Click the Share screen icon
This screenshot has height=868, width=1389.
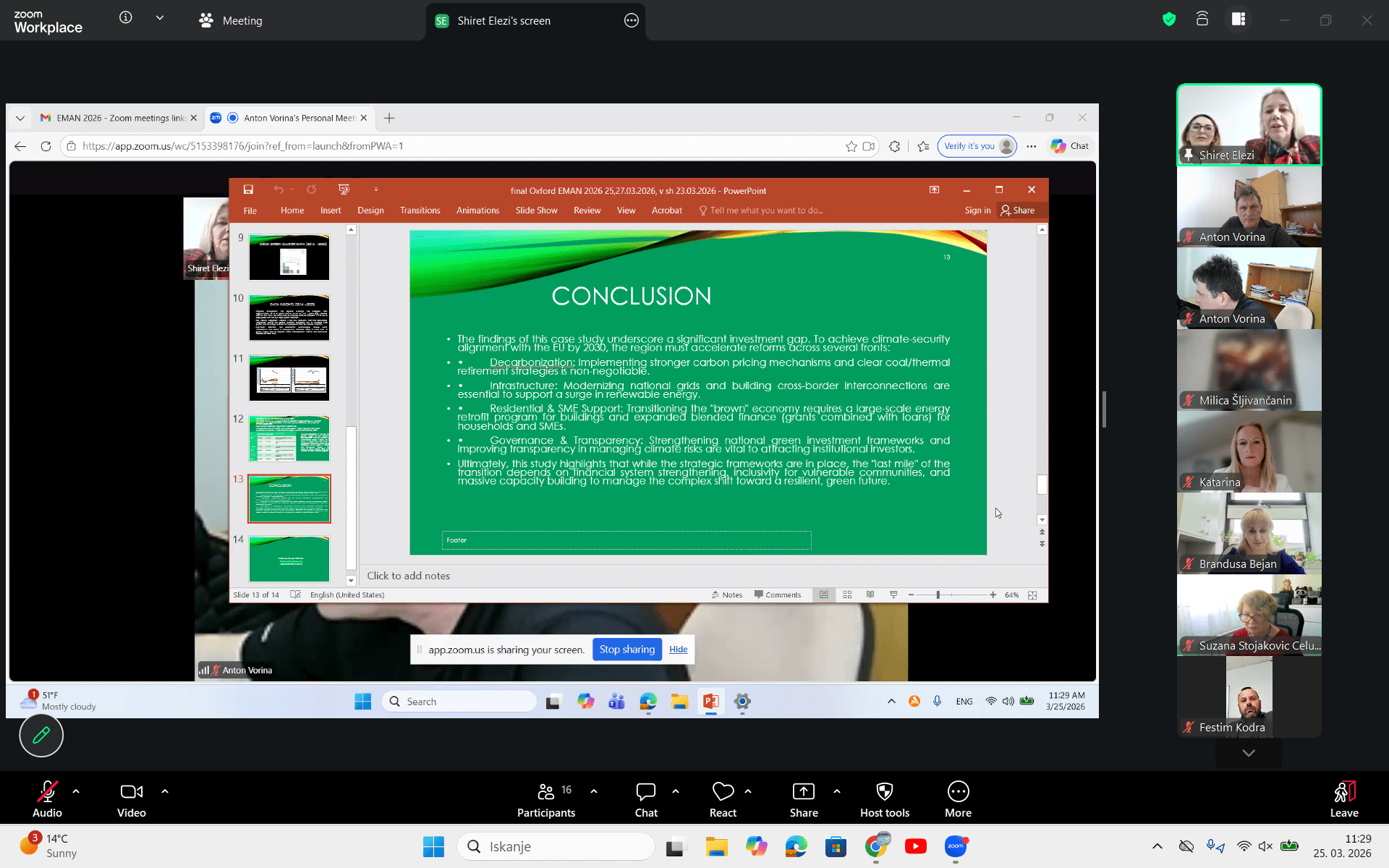point(803,792)
